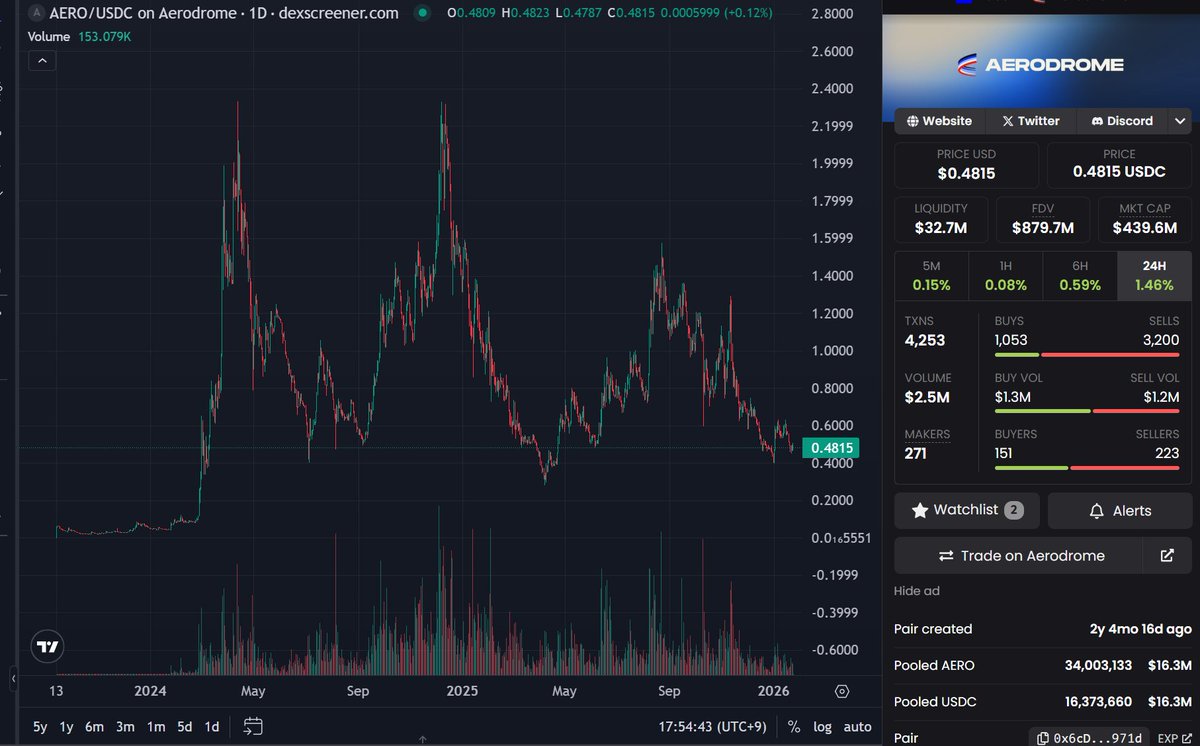This screenshot has height=746, width=1200.
Task: Set chart range to 6m
Action: tap(95, 727)
